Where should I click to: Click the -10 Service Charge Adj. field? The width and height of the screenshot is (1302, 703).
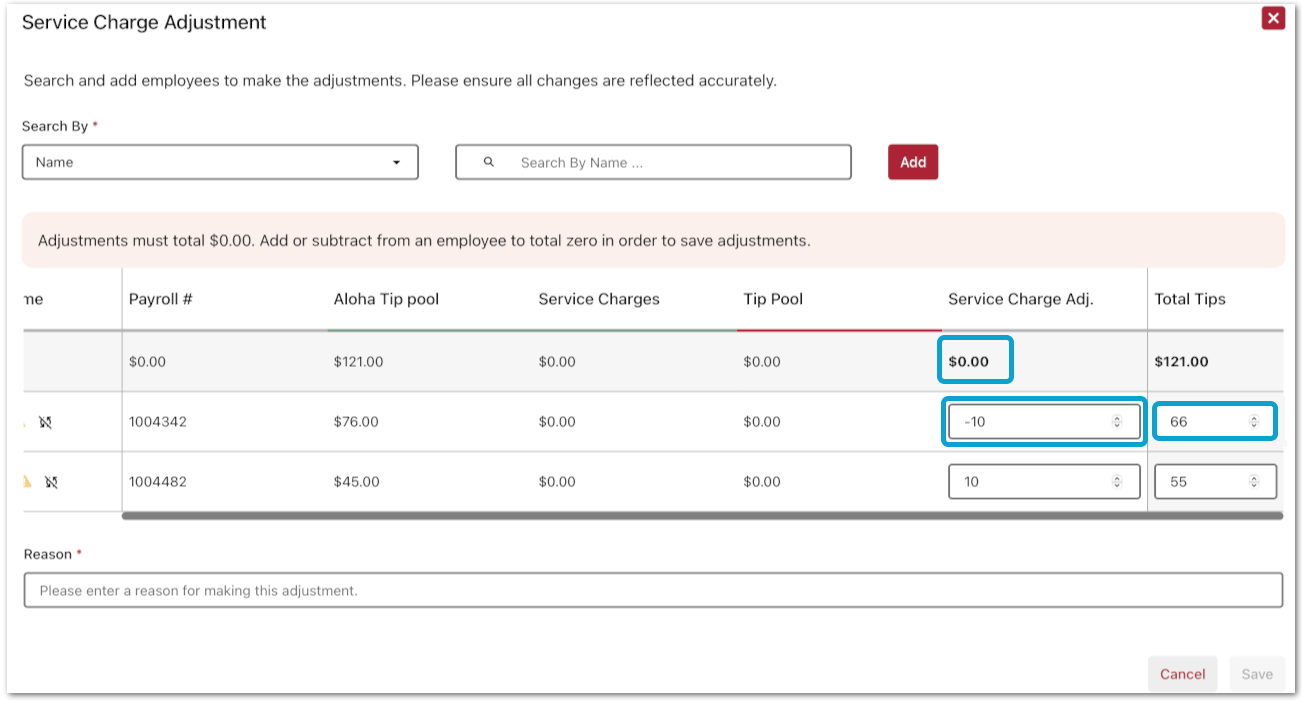point(1030,422)
